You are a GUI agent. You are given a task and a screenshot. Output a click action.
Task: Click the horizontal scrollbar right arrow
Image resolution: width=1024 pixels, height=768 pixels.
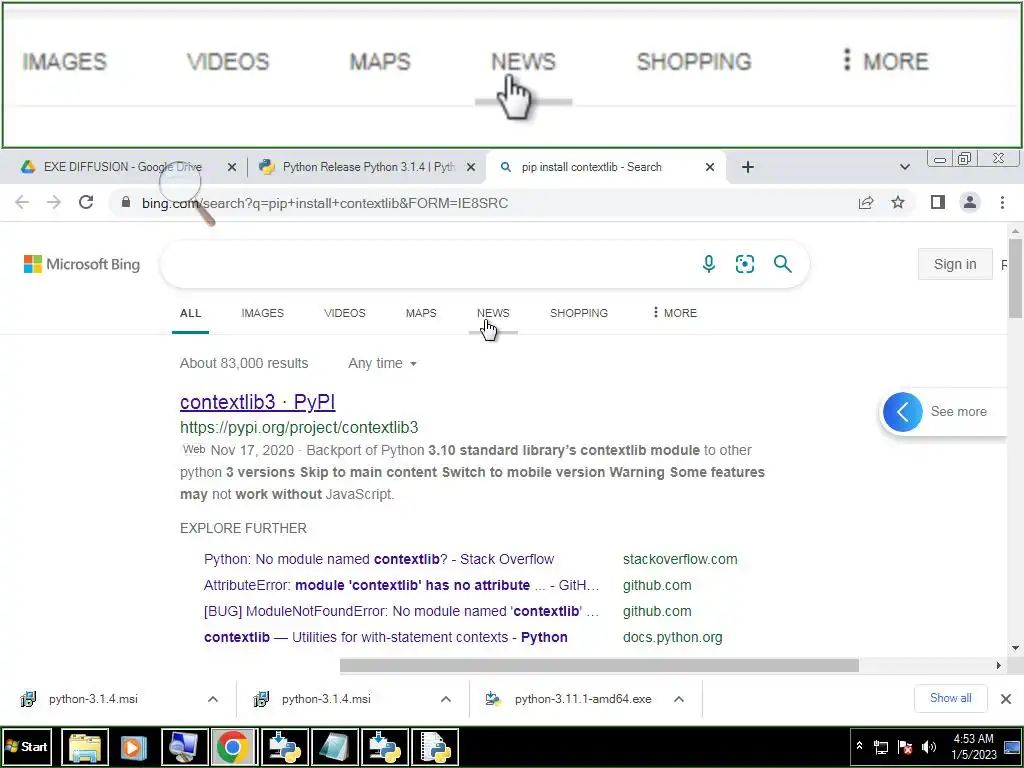(998, 665)
